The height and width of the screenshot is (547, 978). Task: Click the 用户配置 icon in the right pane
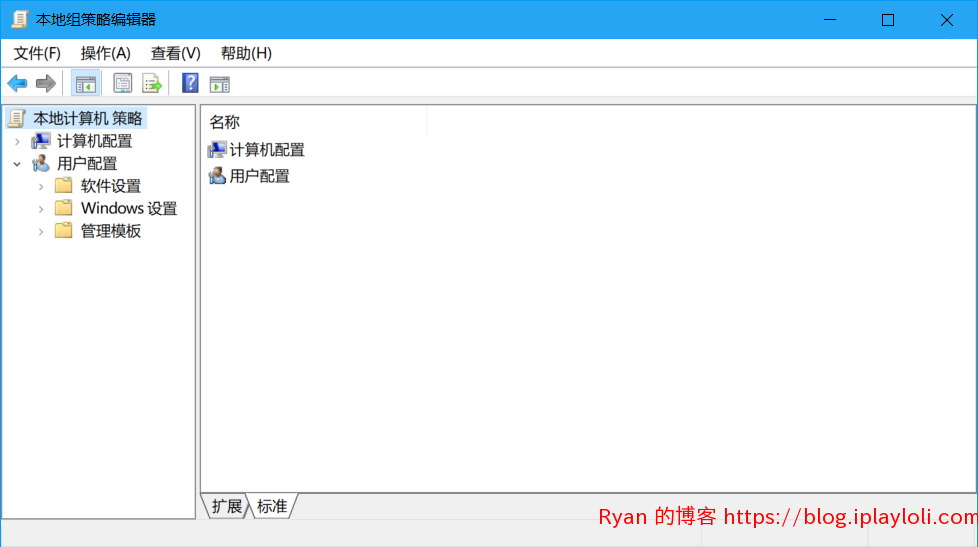217,176
